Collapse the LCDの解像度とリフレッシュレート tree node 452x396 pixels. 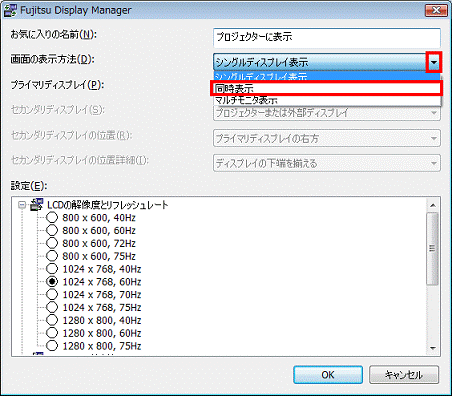point(22,205)
